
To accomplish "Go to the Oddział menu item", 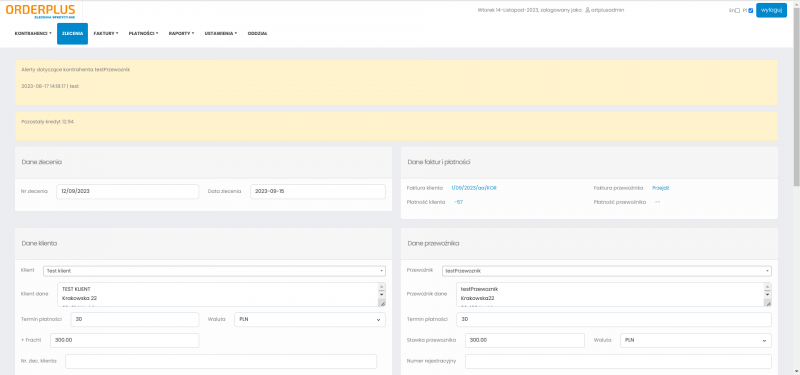I will coord(257,34).
